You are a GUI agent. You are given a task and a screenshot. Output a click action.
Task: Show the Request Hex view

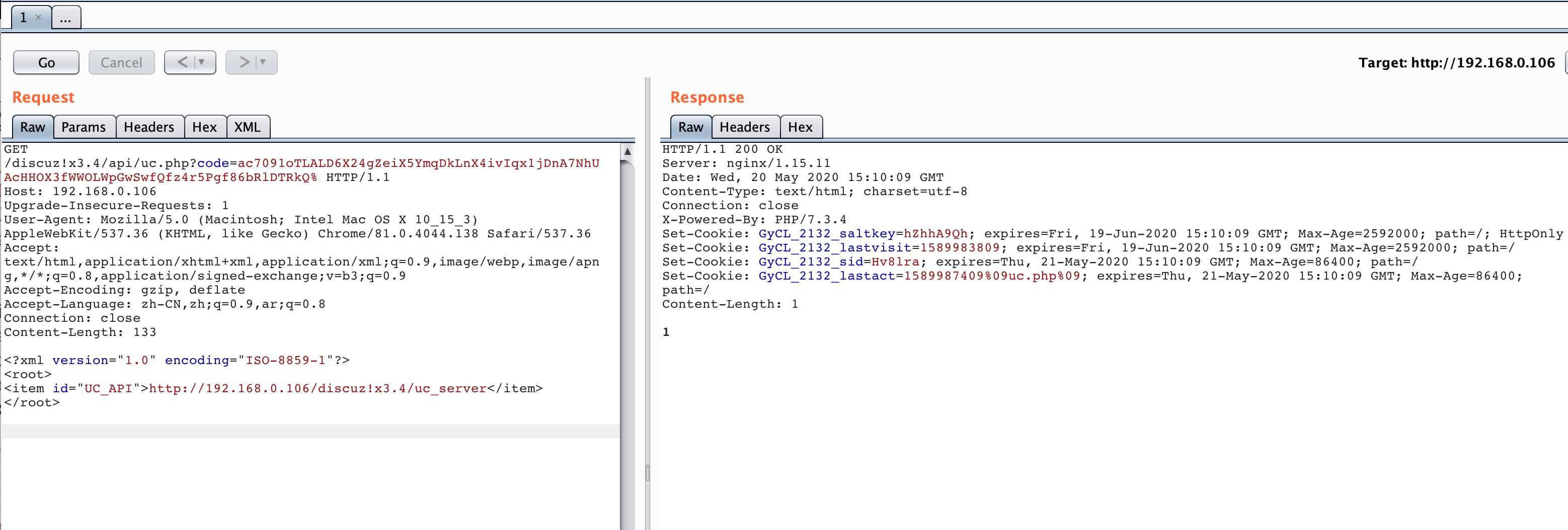pyautogui.click(x=204, y=127)
